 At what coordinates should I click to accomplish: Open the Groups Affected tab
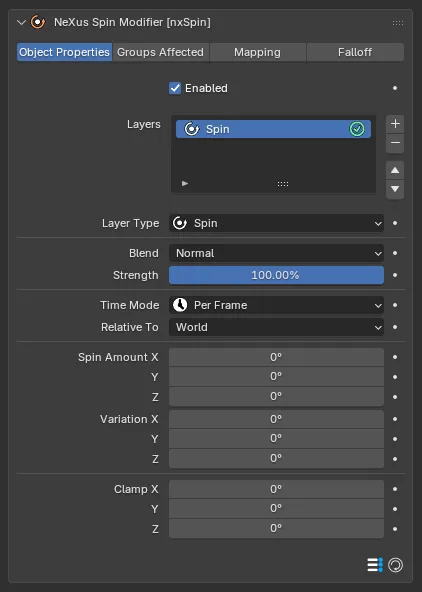click(160, 52)
